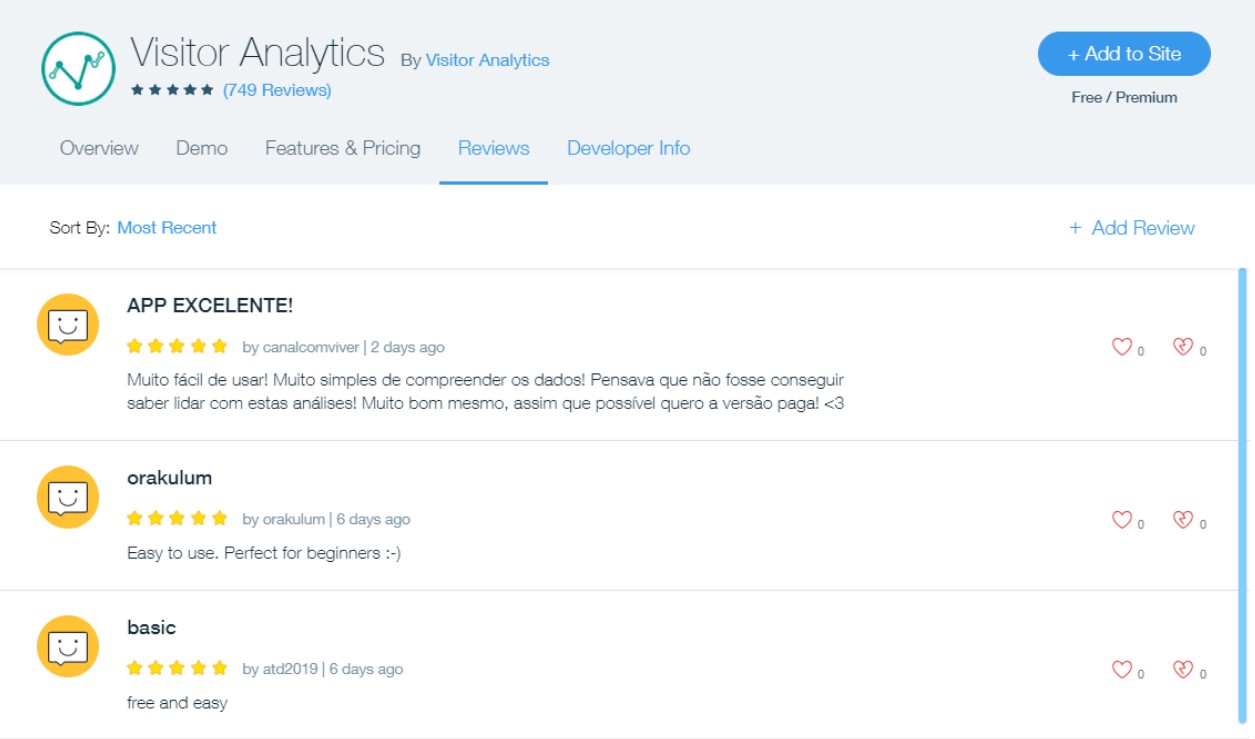Click the 'Easy to use. Perfect for beginners' text
The image size is (1255, 739).
[264, 553]
